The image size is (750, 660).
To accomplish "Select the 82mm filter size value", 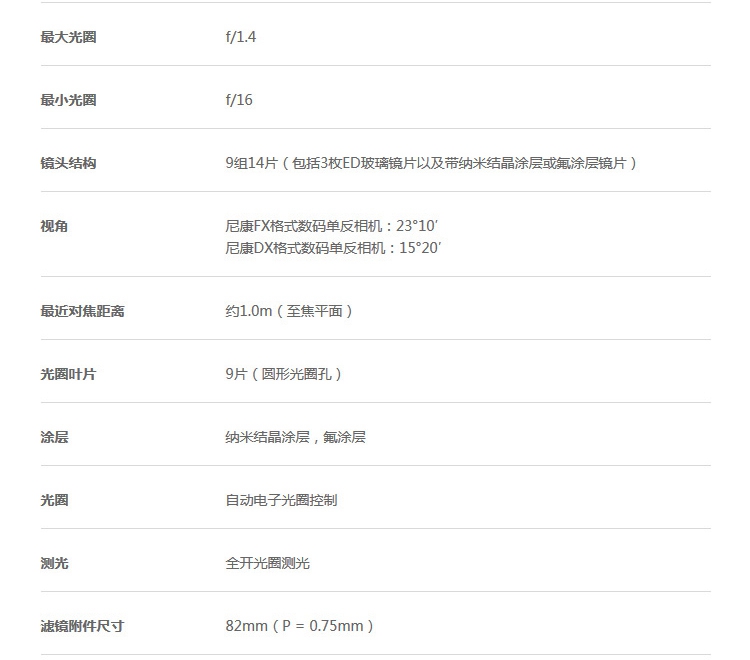I will click(x=299, y=626).
